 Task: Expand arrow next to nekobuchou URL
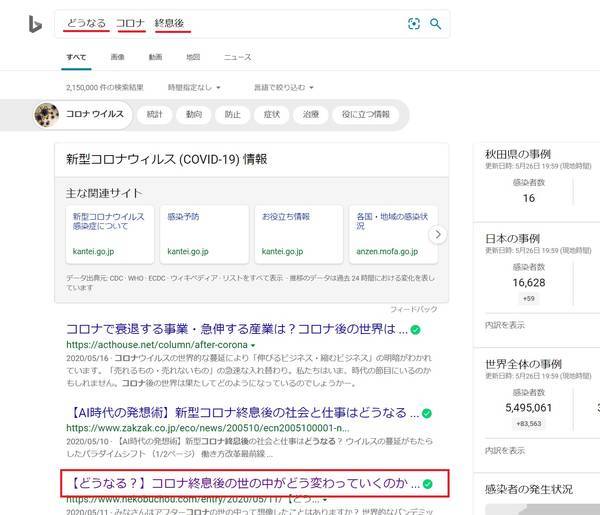point(325,500)
